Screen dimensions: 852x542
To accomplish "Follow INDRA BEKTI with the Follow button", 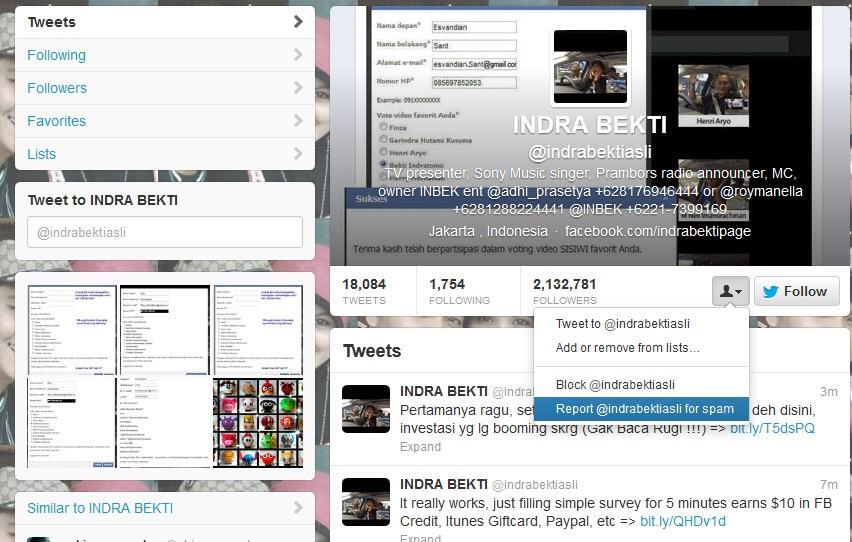I will (x=797, y=291).
